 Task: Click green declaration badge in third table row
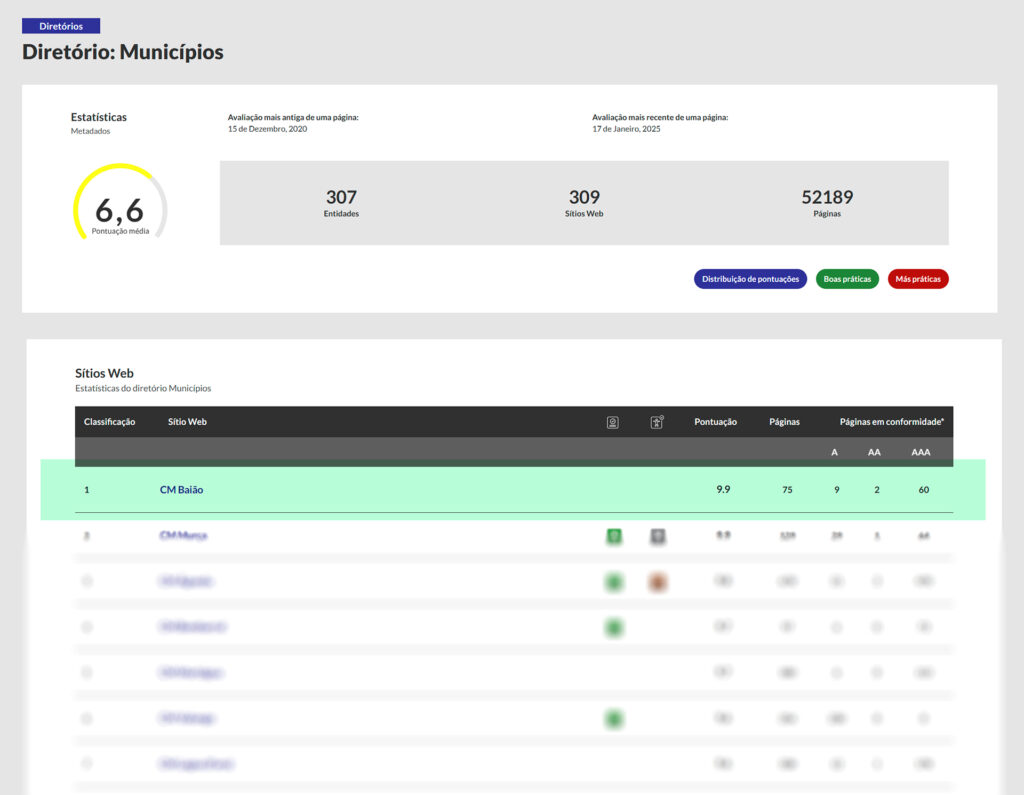point(614,581)
